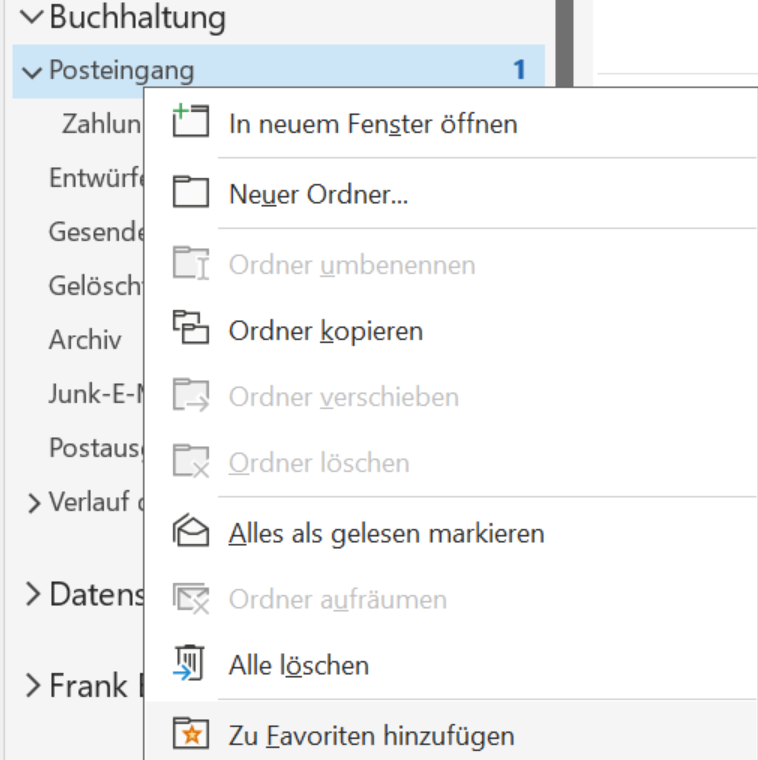The image size is (758, 760).
Task: Click the mark all as read envelope icon
Action: [x=189, y=533]
